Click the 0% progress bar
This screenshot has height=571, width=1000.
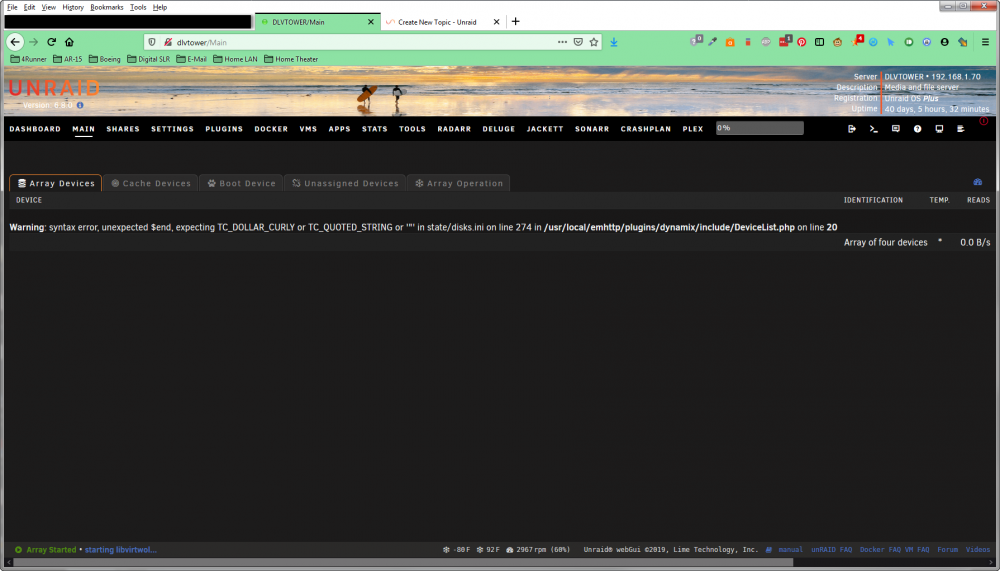[760, 128]
